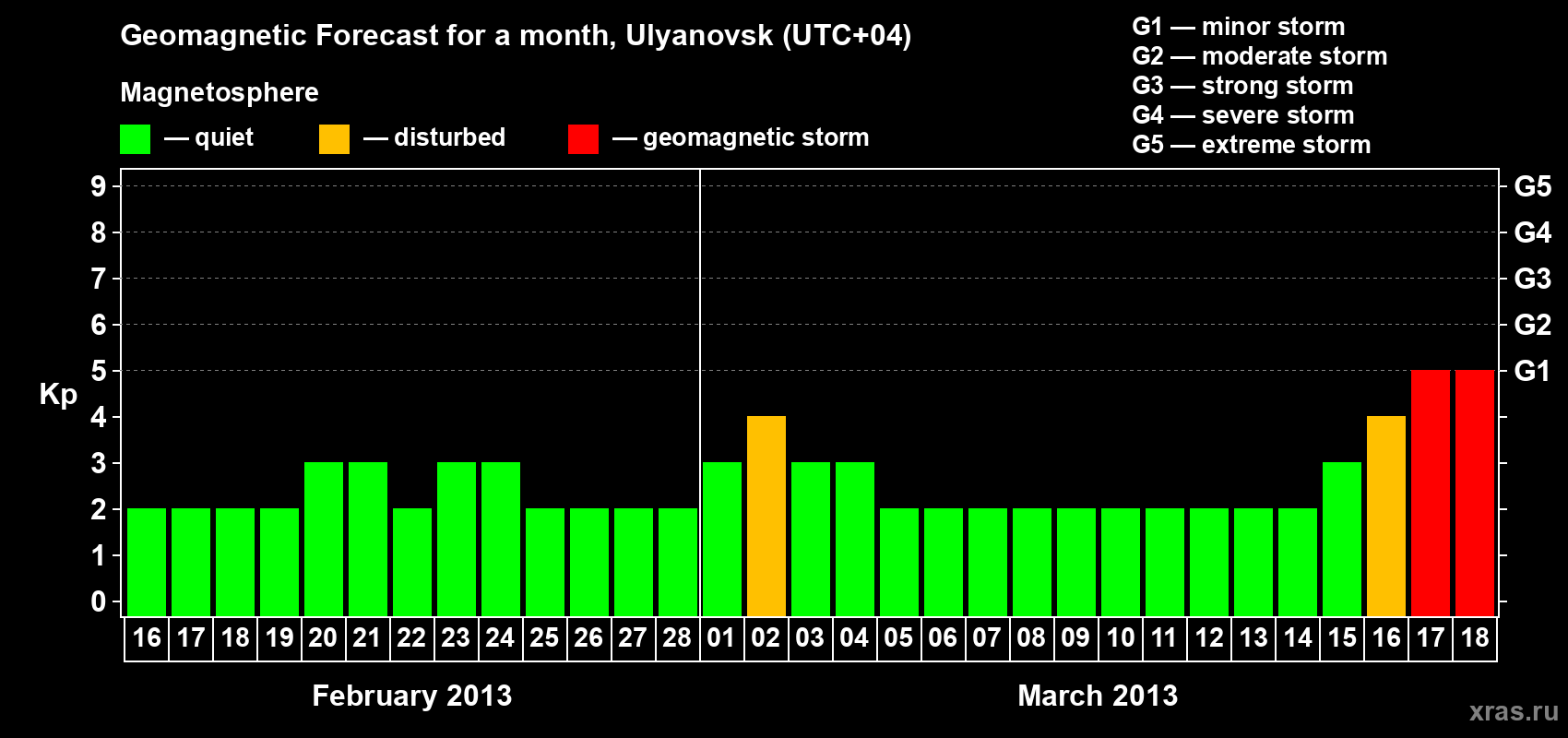Screen dimensions: 1568x738
Task: Click the 'G2 — moderate storm' legend line
Action: 1259,56
